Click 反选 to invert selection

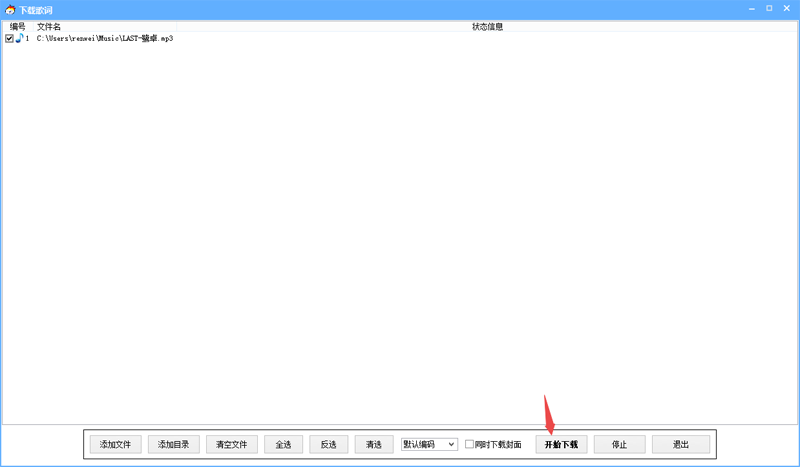(329, 444)
